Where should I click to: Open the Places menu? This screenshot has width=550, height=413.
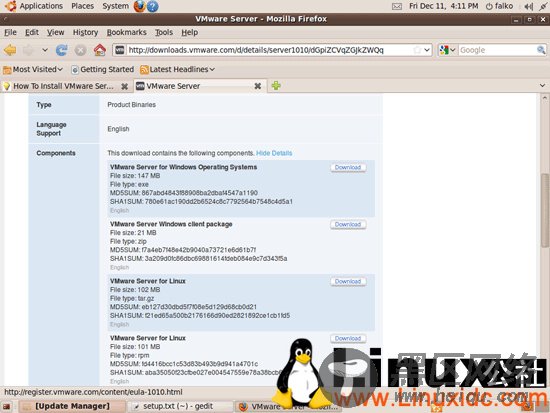coord(82,6)
